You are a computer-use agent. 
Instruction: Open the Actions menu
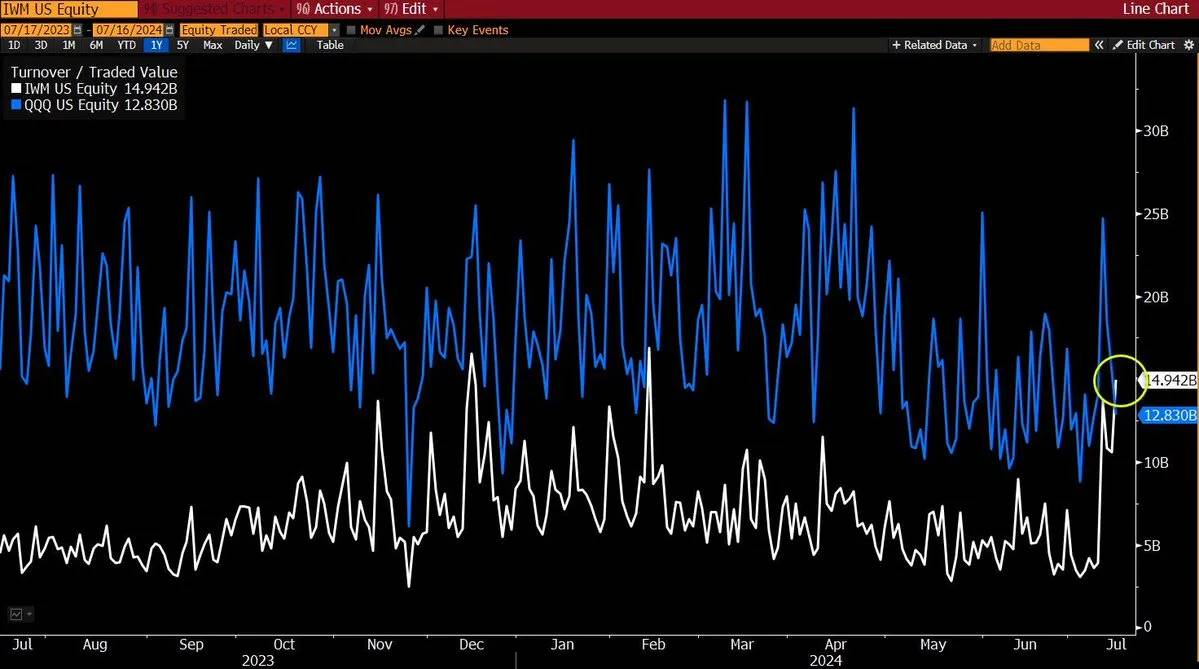(x=337, y=9)
